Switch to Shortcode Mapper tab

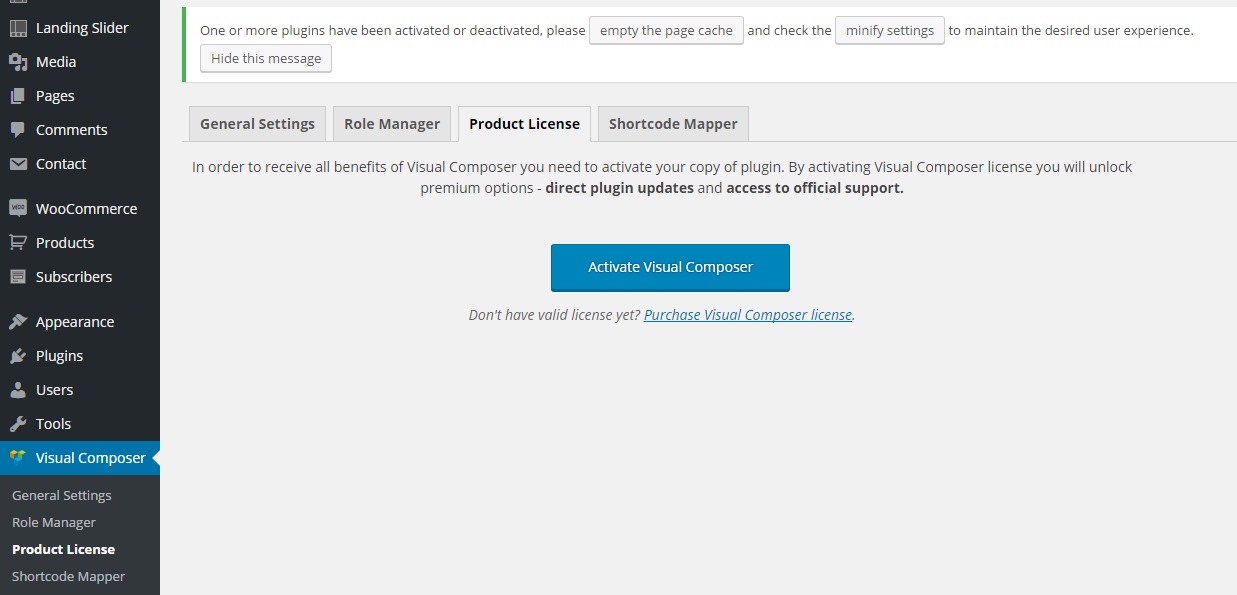point(673,124)
